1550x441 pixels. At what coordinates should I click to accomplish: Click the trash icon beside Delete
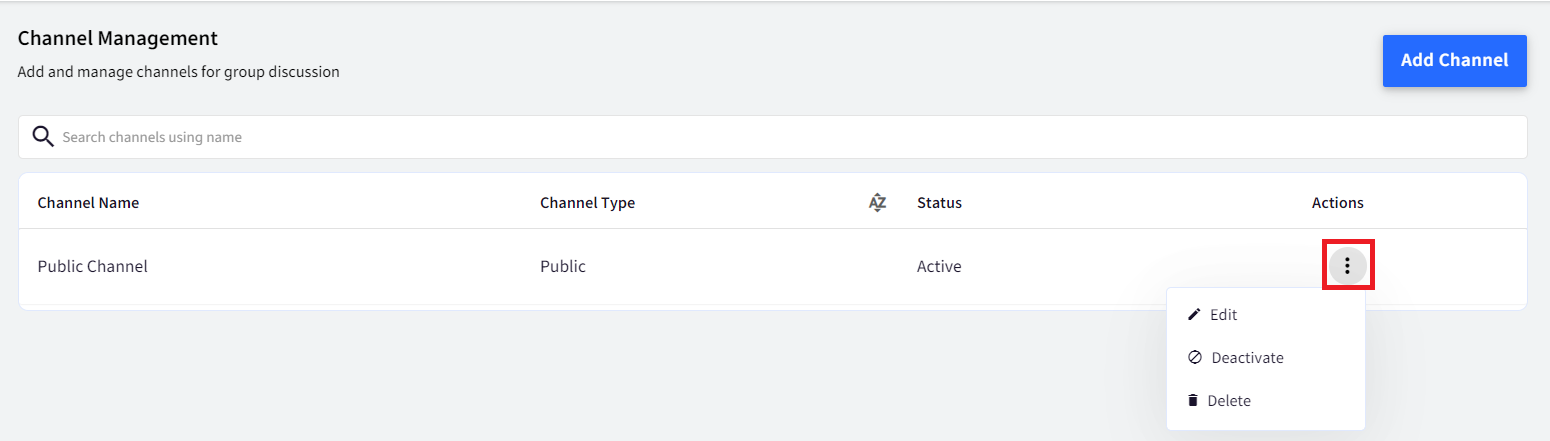pyautogui.click(x=1192, y=401)
